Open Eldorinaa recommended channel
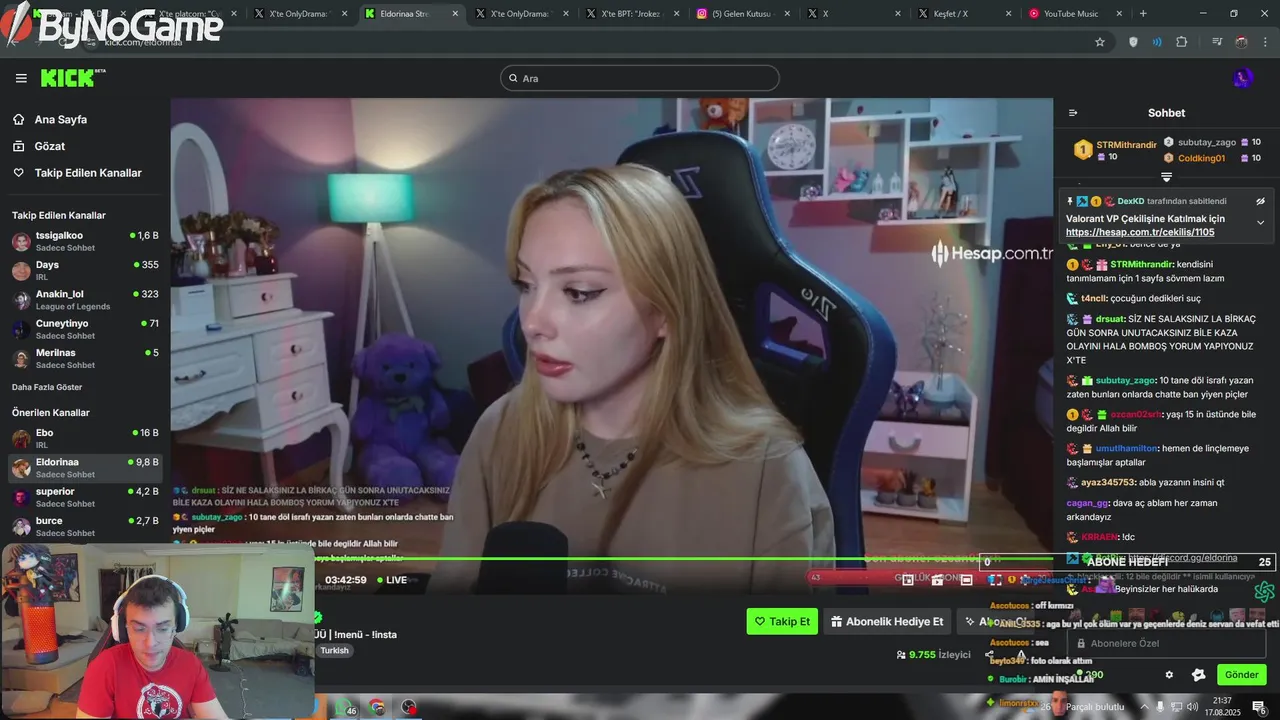Screen dimensions: 1280x720 [85, 467]
